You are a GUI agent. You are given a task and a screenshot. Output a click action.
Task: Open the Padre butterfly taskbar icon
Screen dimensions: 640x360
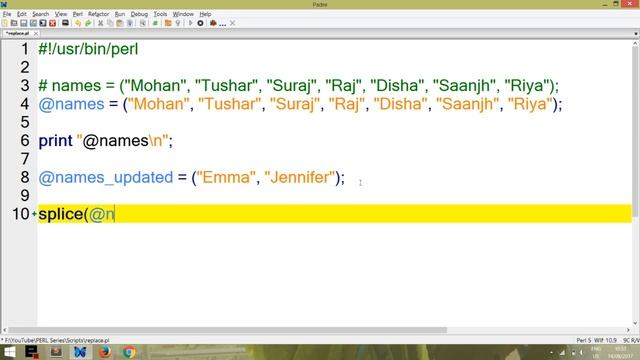(x=80, y=352)
